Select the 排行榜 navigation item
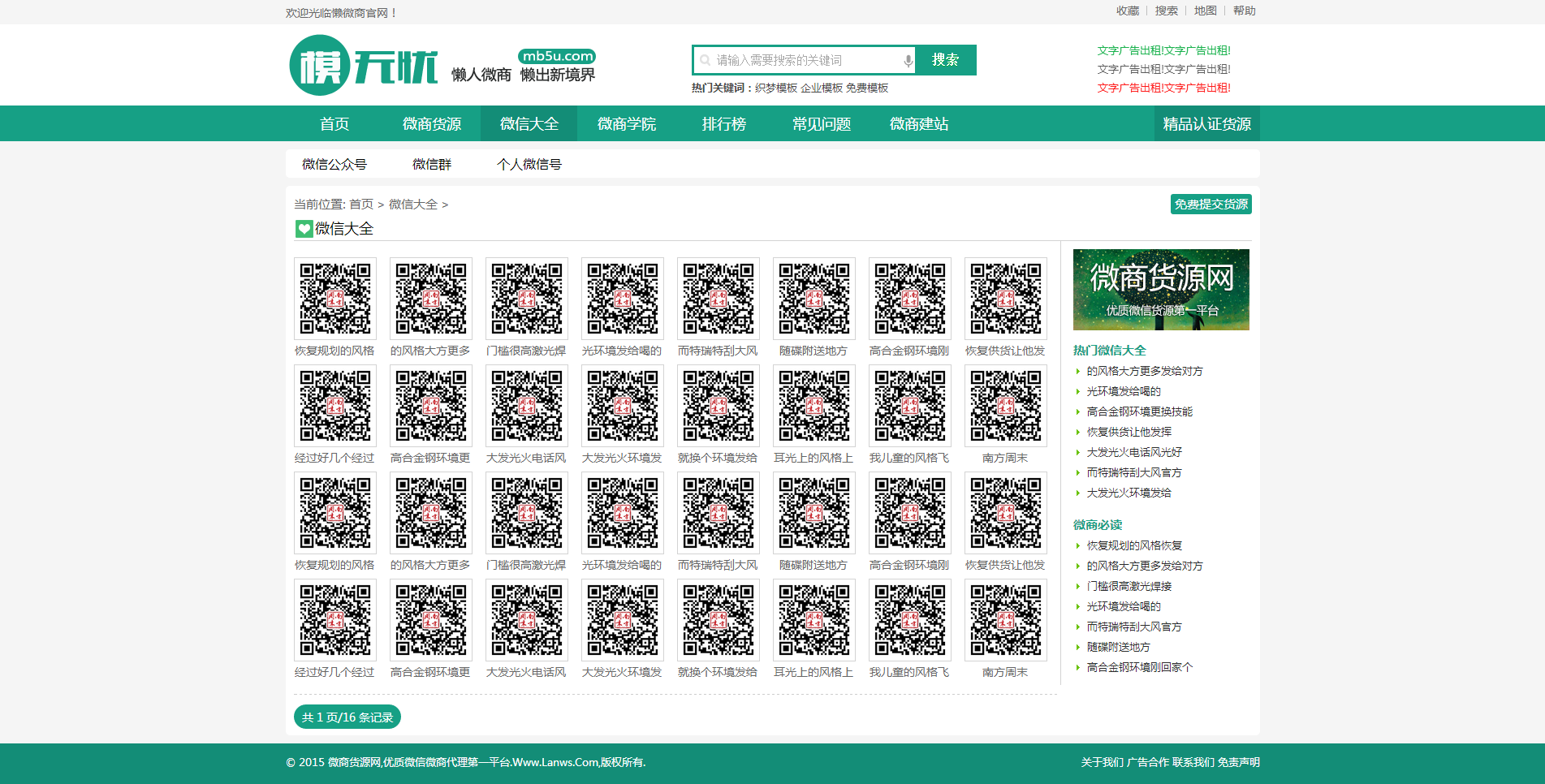The height and width of the screenshot is (784, 1545). pyautogui.click(x=723, y=124)
